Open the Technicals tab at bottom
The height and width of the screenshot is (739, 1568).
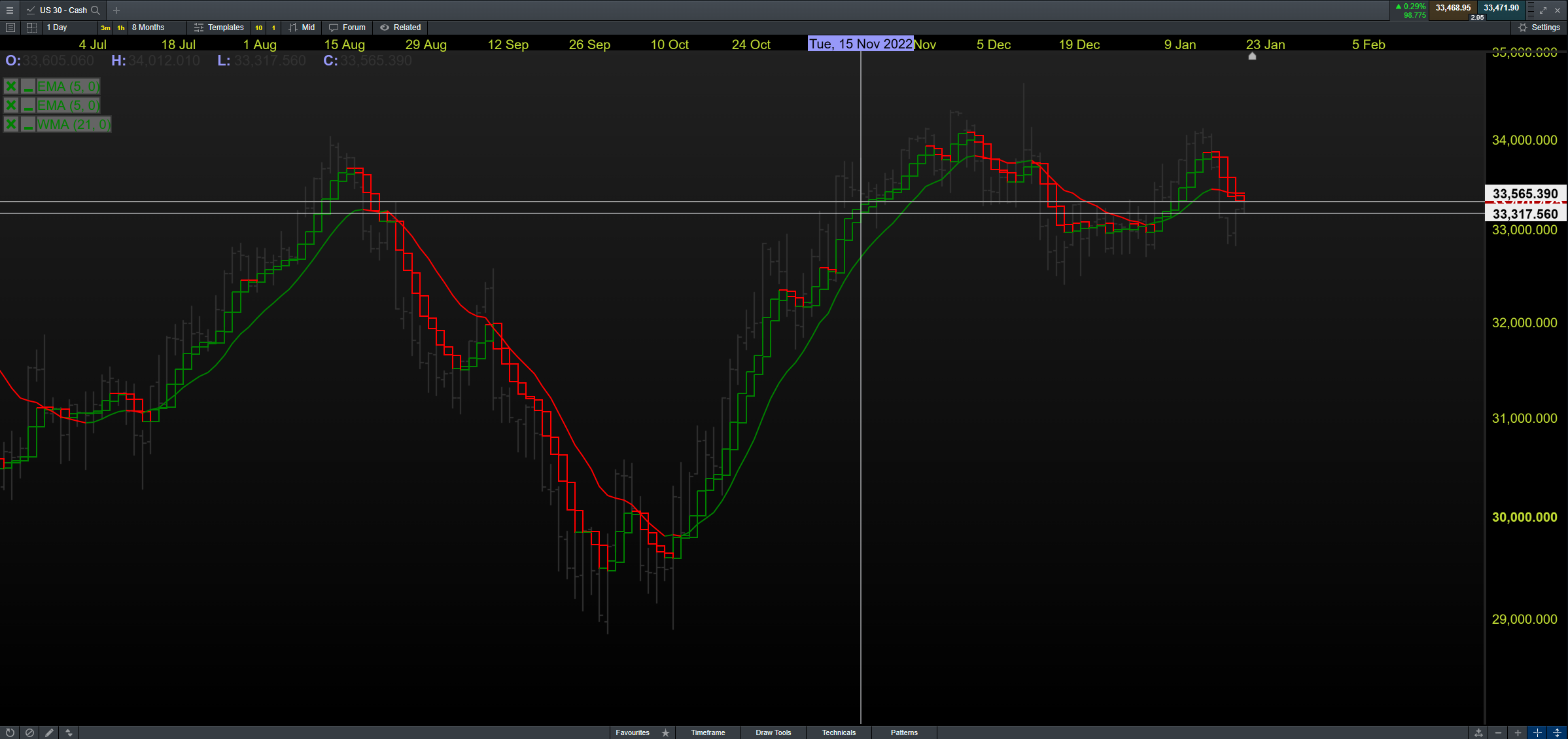[839, 732]
